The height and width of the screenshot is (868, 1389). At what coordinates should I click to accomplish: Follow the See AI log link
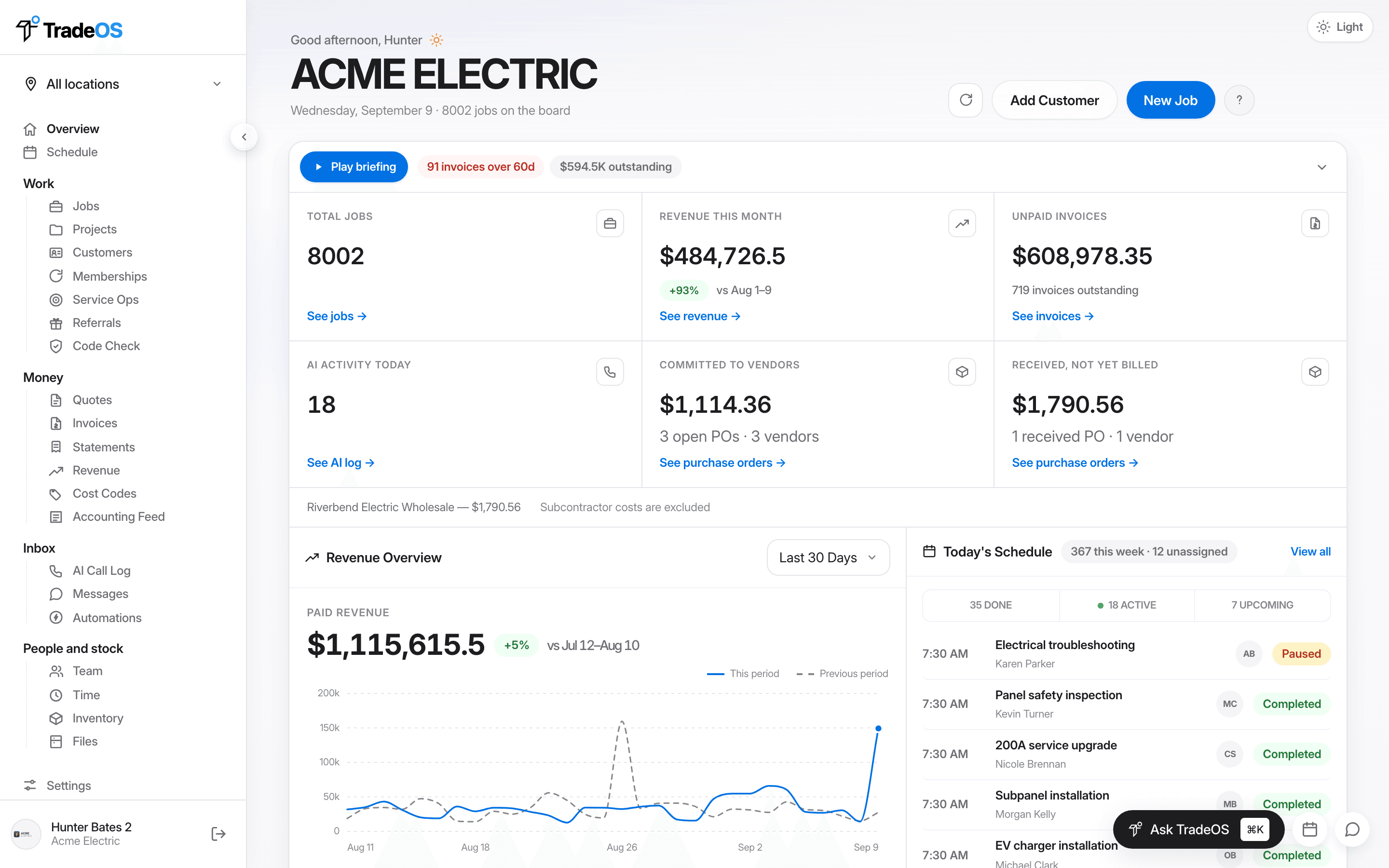341,463
